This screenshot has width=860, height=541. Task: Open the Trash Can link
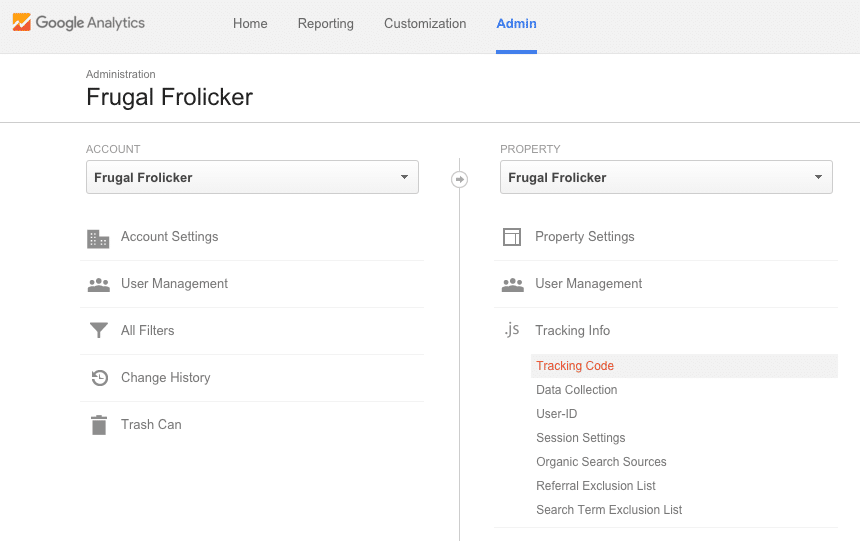[x=151, y=425]
